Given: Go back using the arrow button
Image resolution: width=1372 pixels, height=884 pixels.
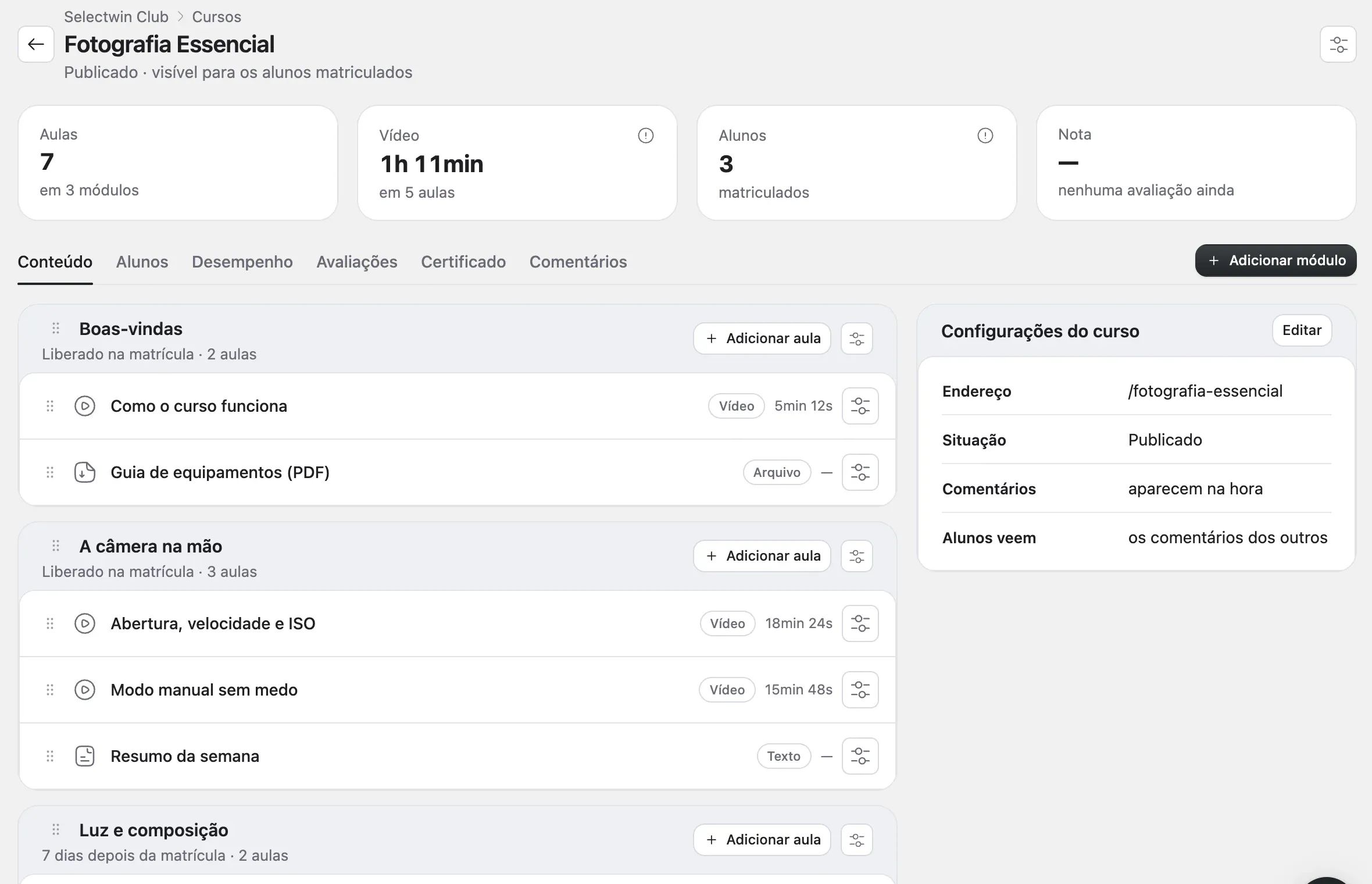Looking at the screenshot, I should 36,44.
